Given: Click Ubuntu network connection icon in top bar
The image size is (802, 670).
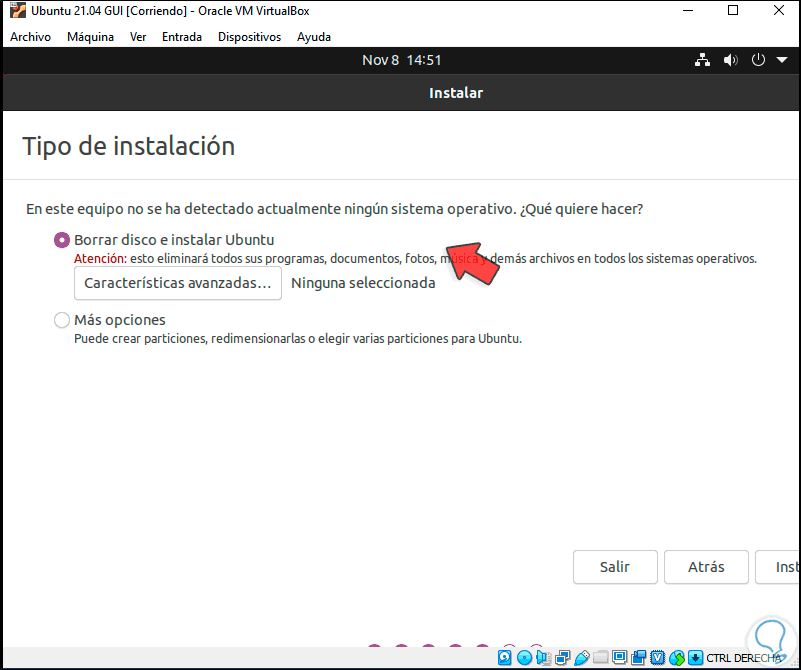Looking at the screenshot, I should coord(702,60).
